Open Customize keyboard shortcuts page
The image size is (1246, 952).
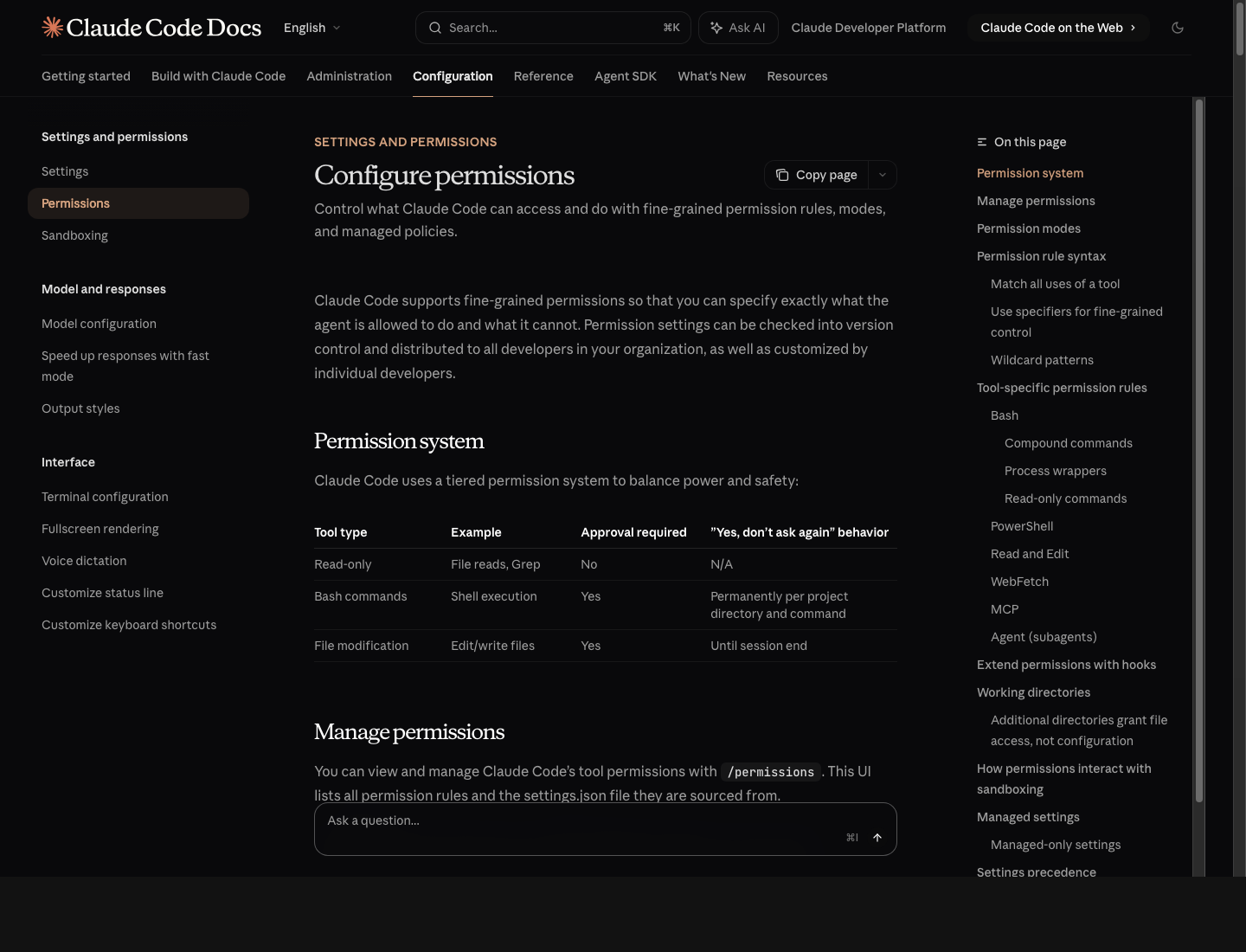[x=138, y=625]
